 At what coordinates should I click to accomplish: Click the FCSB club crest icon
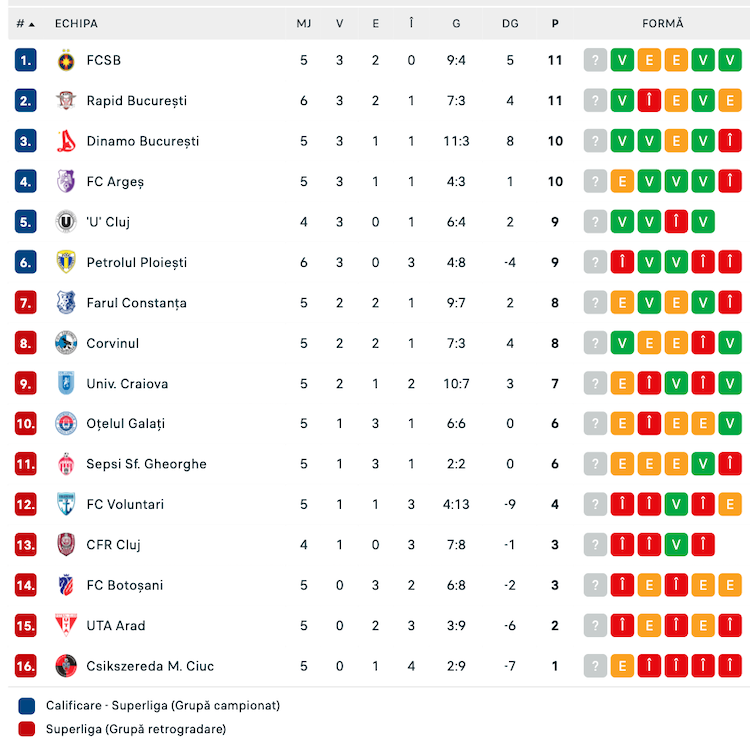click(66, 60)
